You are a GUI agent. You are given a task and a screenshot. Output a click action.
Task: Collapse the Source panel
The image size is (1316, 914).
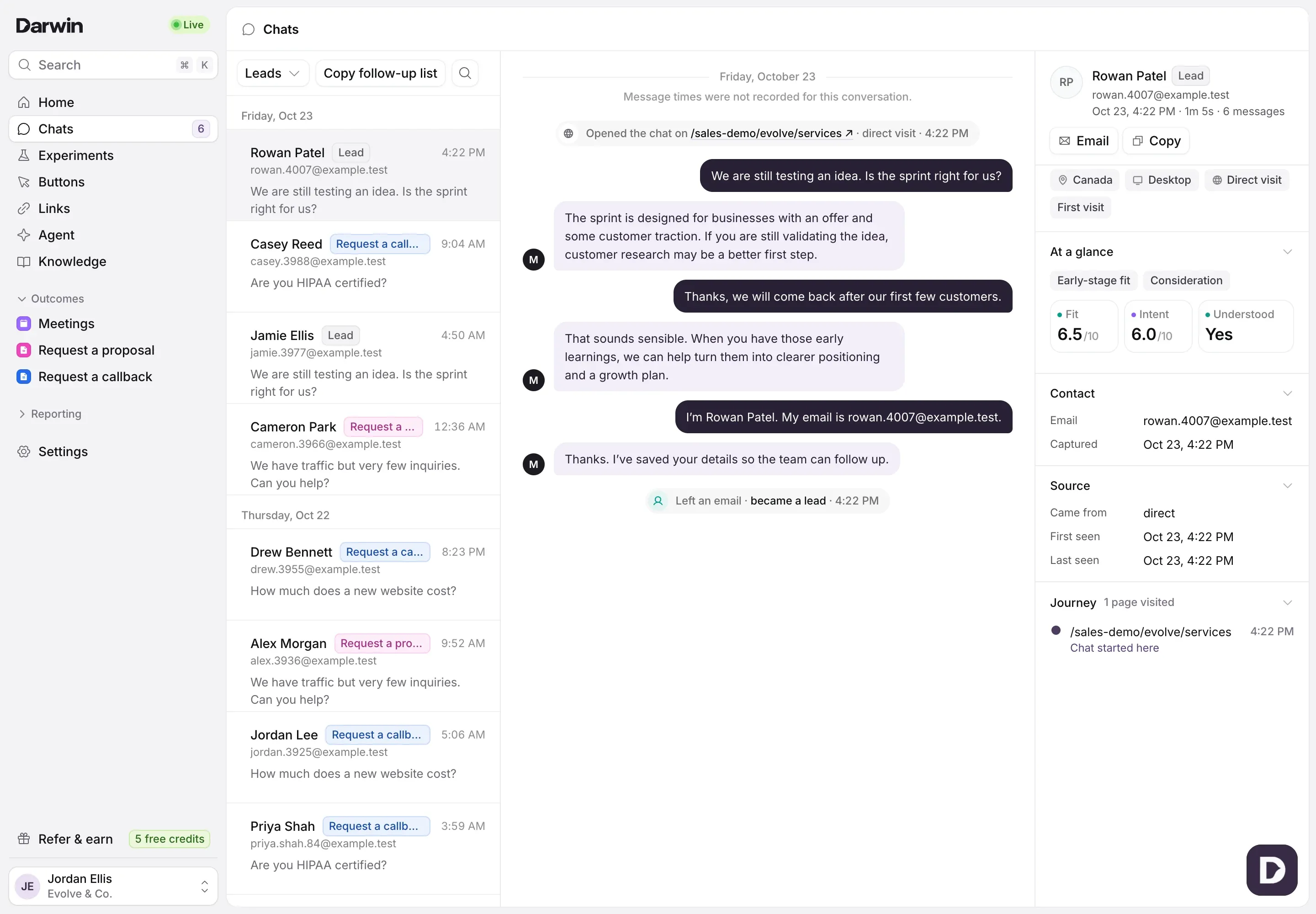pyautogui.click(x=1287, y=486)
